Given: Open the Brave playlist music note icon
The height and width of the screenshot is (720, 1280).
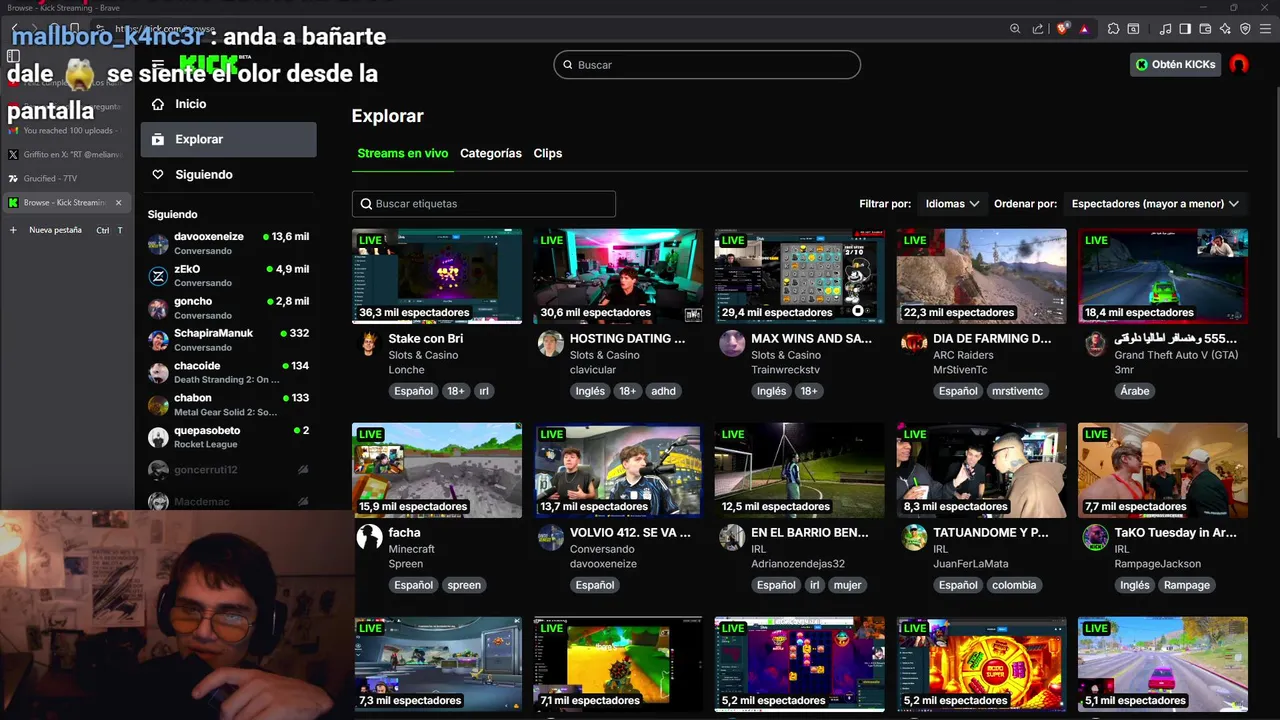Looking at the screenshot, I should pos(1165,29).
